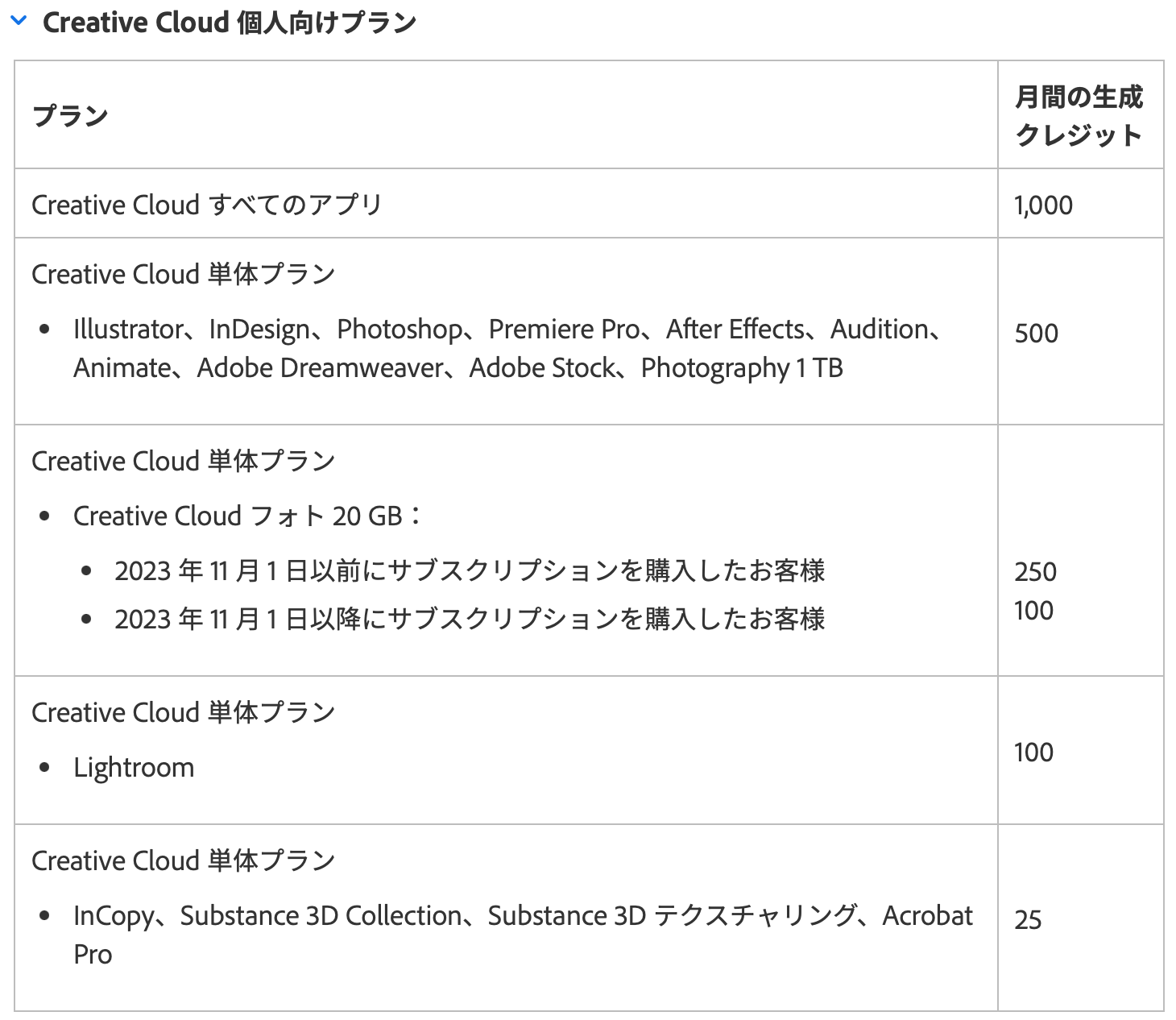Click the Lightroom bullet item
This screenshot has width=1176, height=1020.
tap(134, 767)
